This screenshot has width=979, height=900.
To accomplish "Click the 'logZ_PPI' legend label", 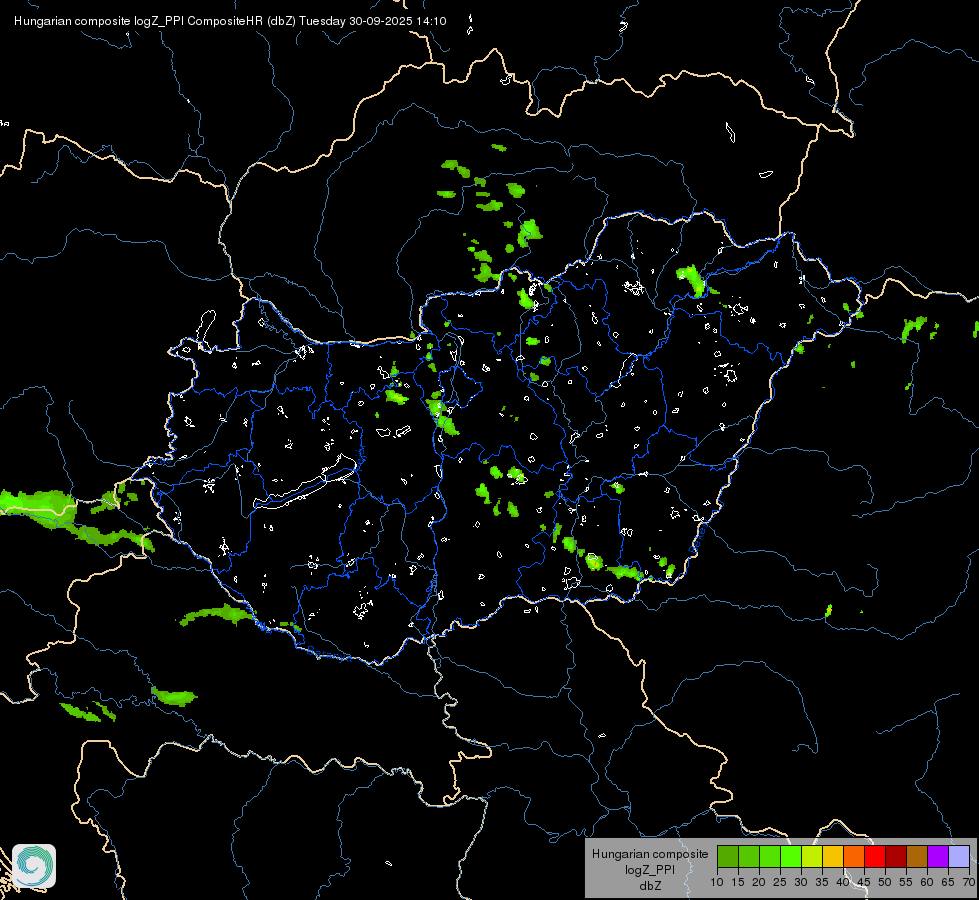I will click(x=650, y=870).
